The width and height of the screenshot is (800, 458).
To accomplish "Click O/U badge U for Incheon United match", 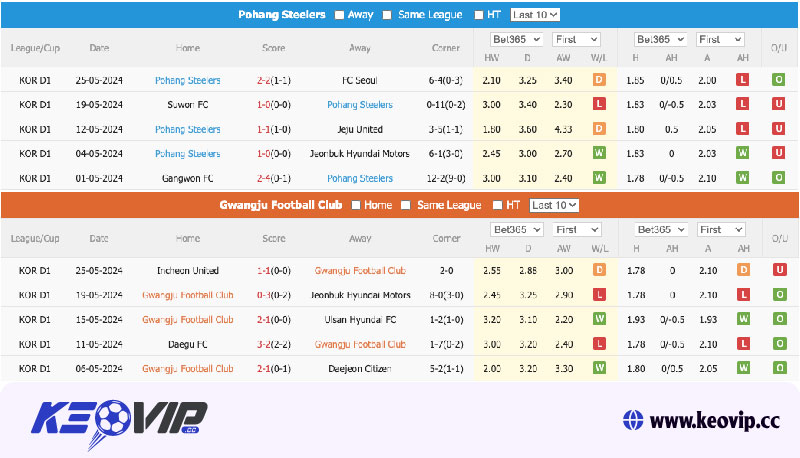I will 780,270.
